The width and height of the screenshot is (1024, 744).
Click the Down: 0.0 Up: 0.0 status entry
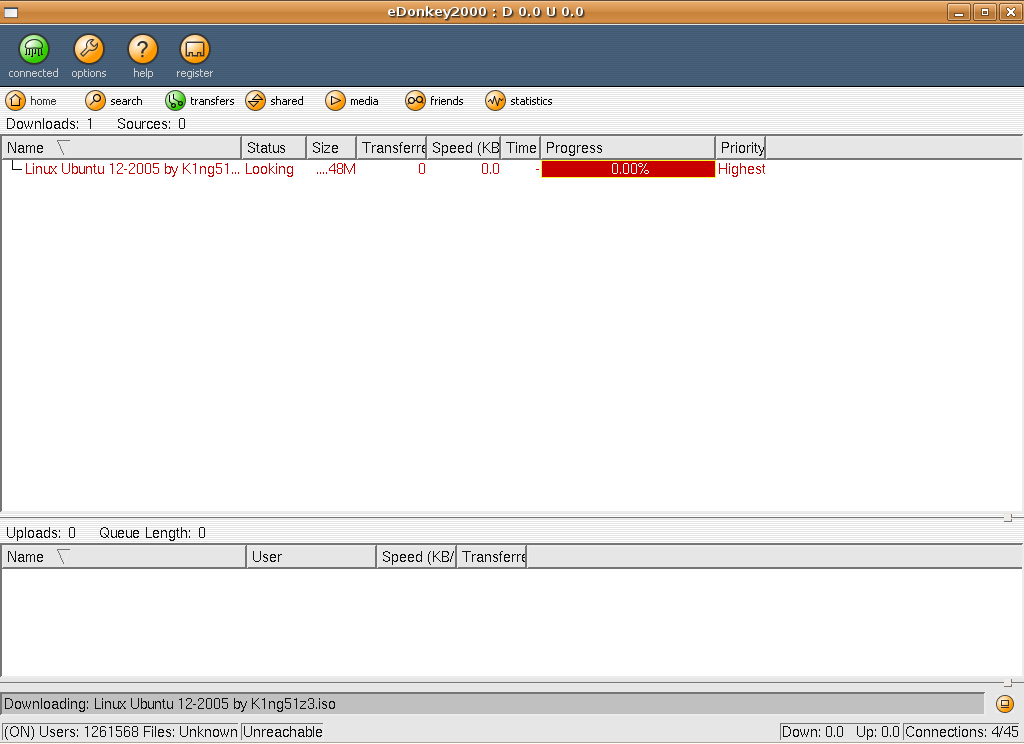(840, 732)
